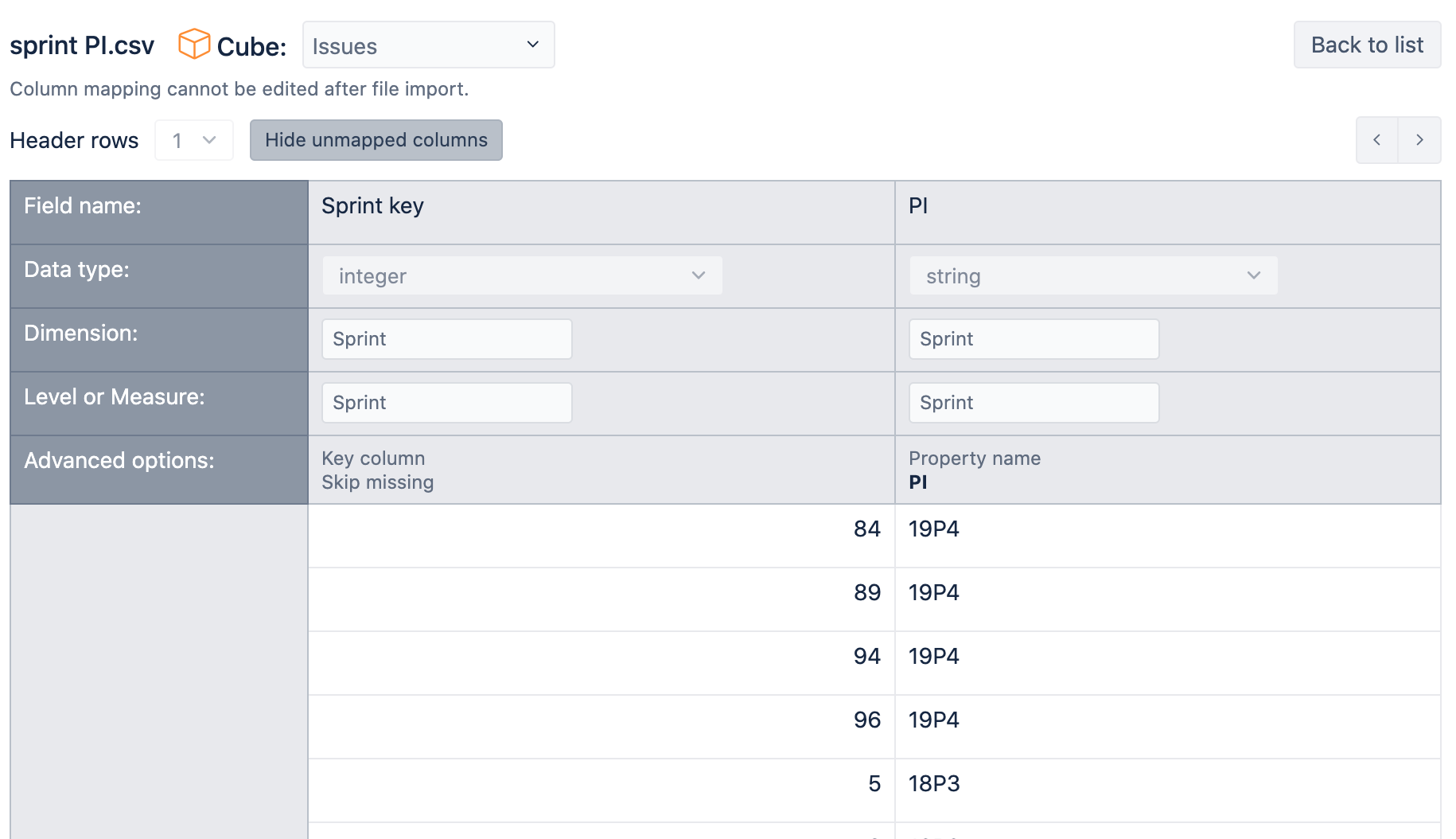The image size is (1456, 839).
Task: Click the 19P4 cell in row 89
Action: [x=1168, y=599]
